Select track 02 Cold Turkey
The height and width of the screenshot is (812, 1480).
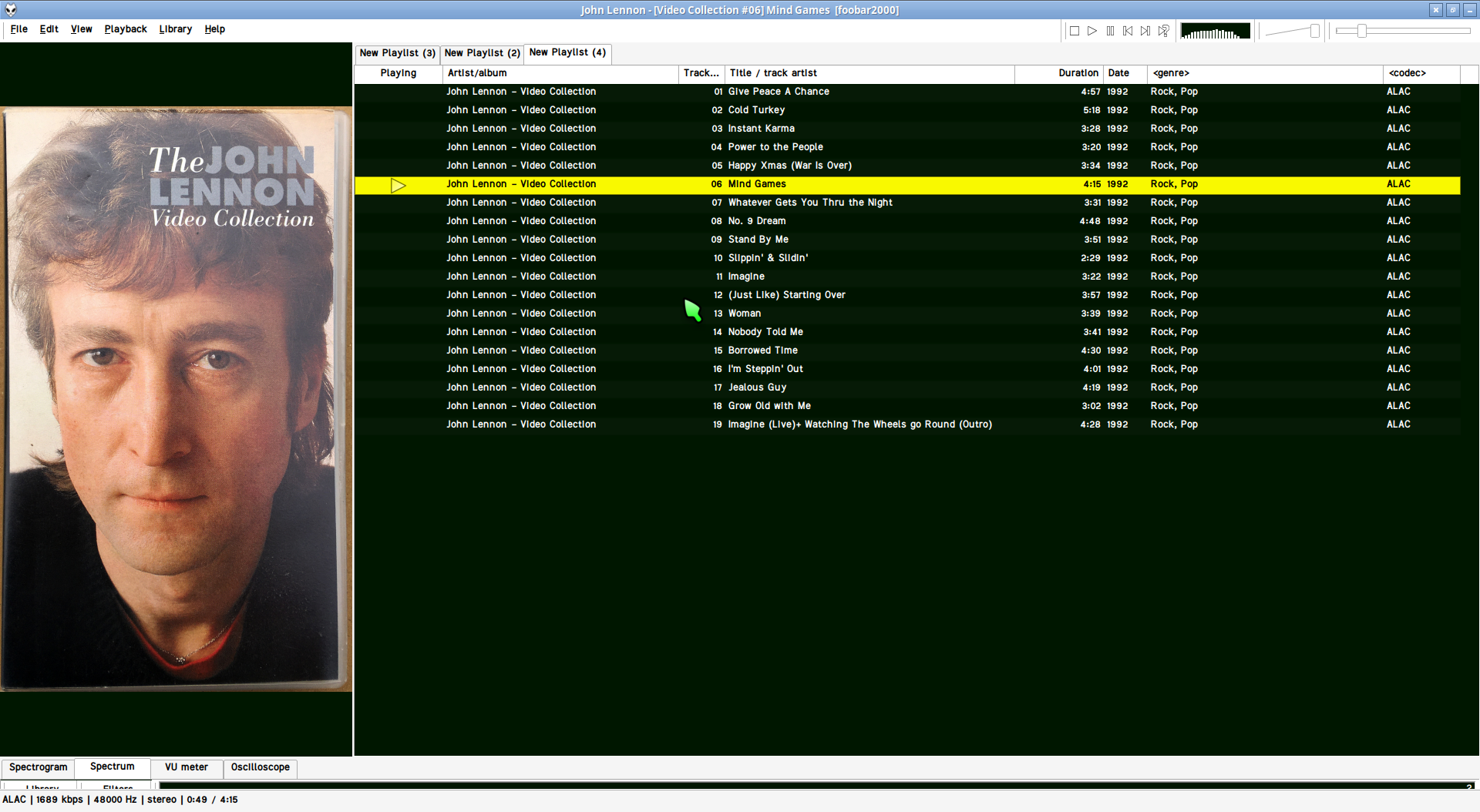point(907,110)
